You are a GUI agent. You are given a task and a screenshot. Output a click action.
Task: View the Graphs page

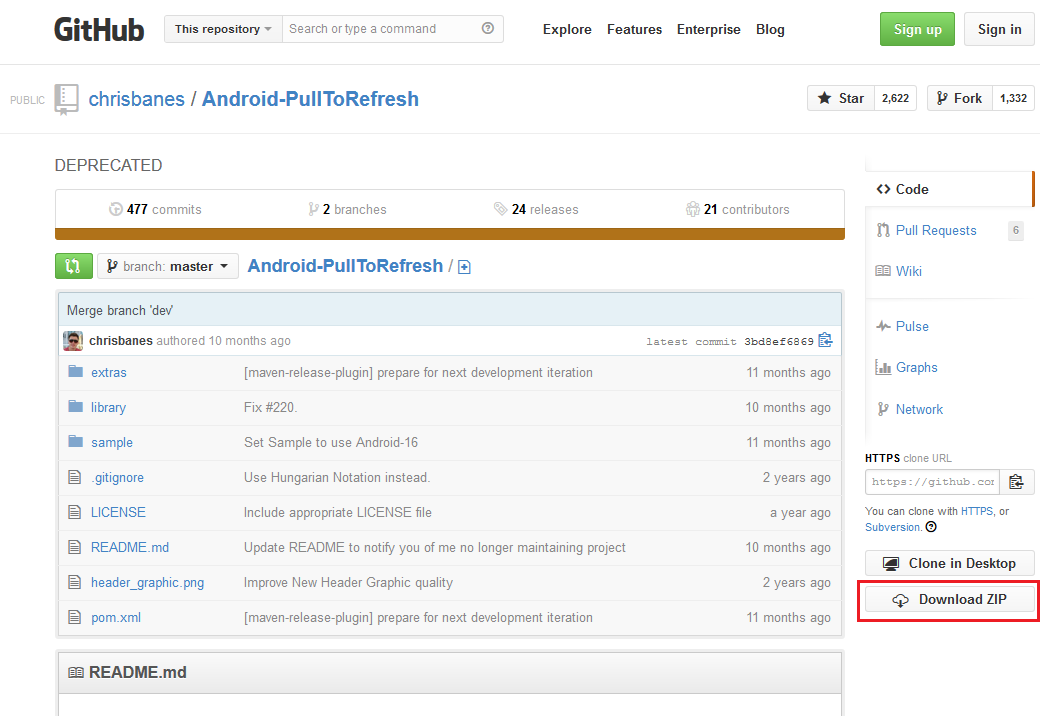pos(916,367)
